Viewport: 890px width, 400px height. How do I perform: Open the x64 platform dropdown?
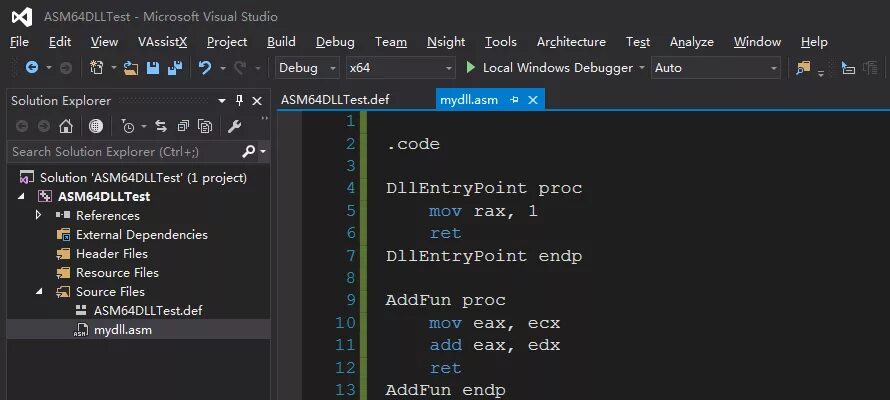pyautogui.click(x=401, y=68)
